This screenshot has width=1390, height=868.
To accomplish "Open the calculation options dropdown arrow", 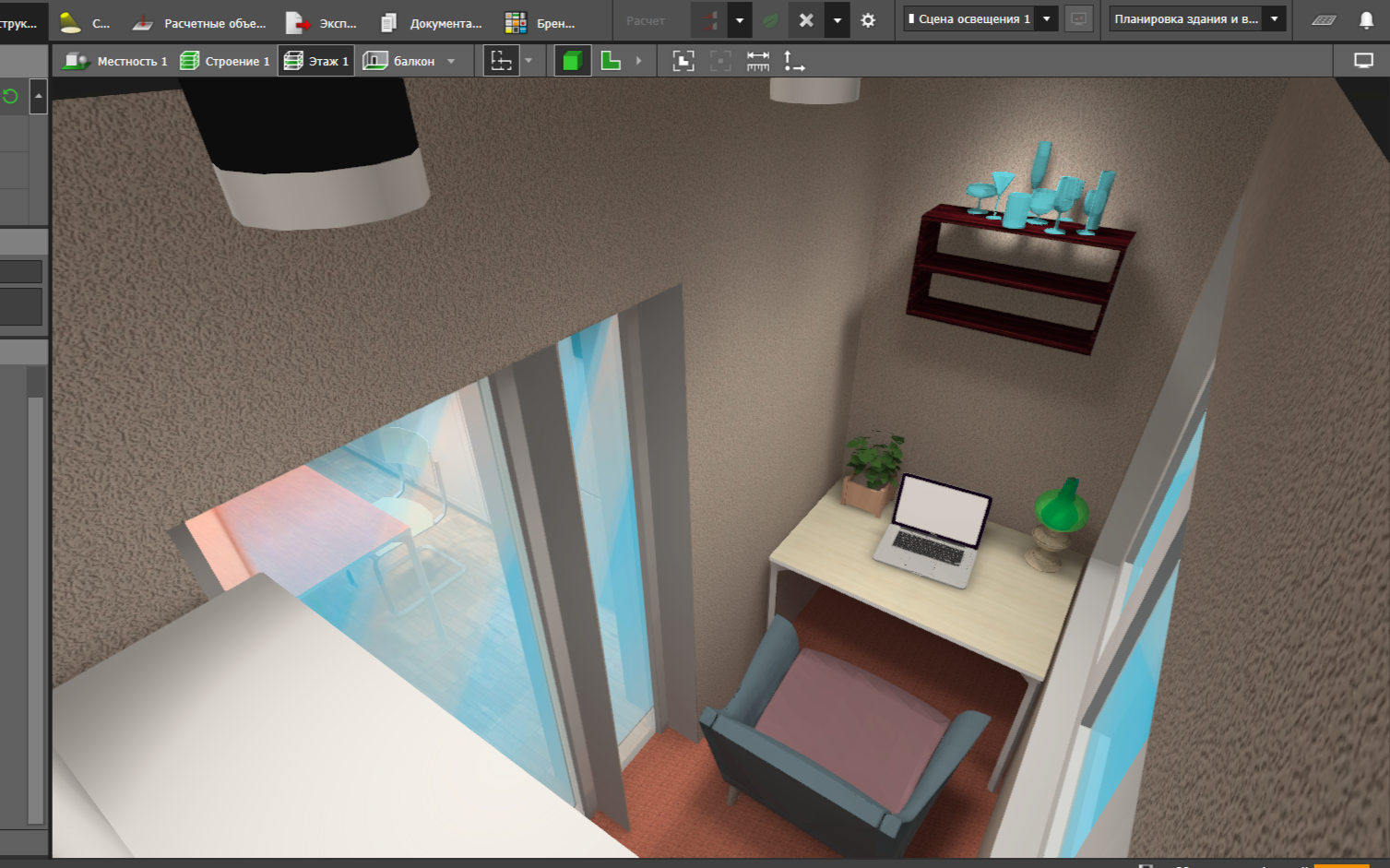I will click(x=740, y=20).
